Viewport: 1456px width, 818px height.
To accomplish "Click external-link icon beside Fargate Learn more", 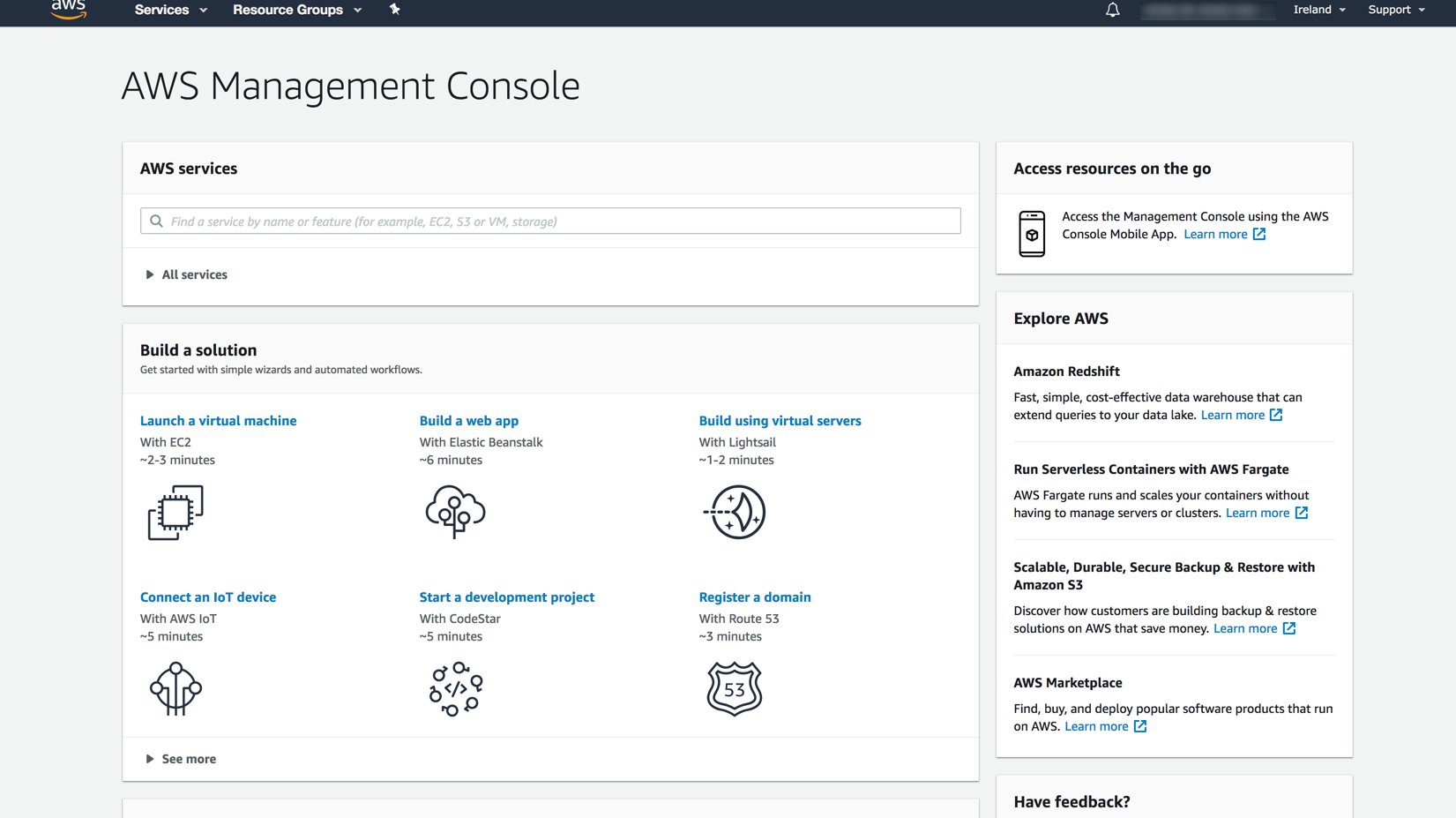I will coord(1302,513).
